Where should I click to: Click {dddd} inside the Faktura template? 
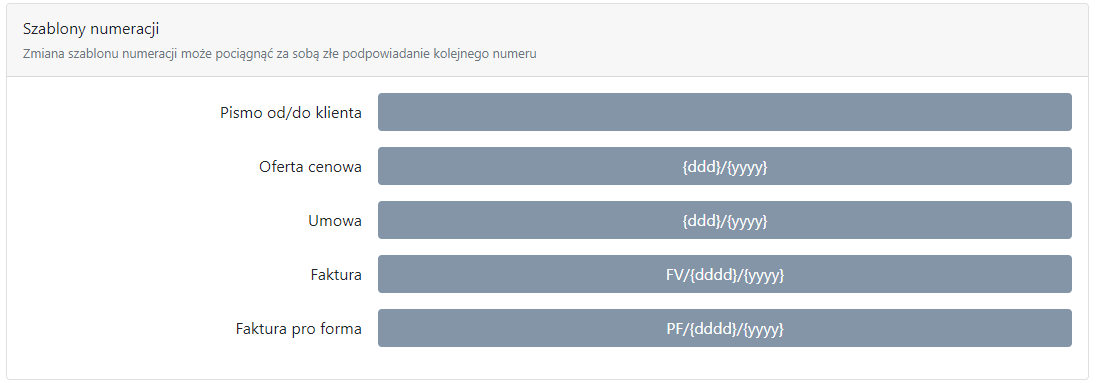click(x=713, y=275)
